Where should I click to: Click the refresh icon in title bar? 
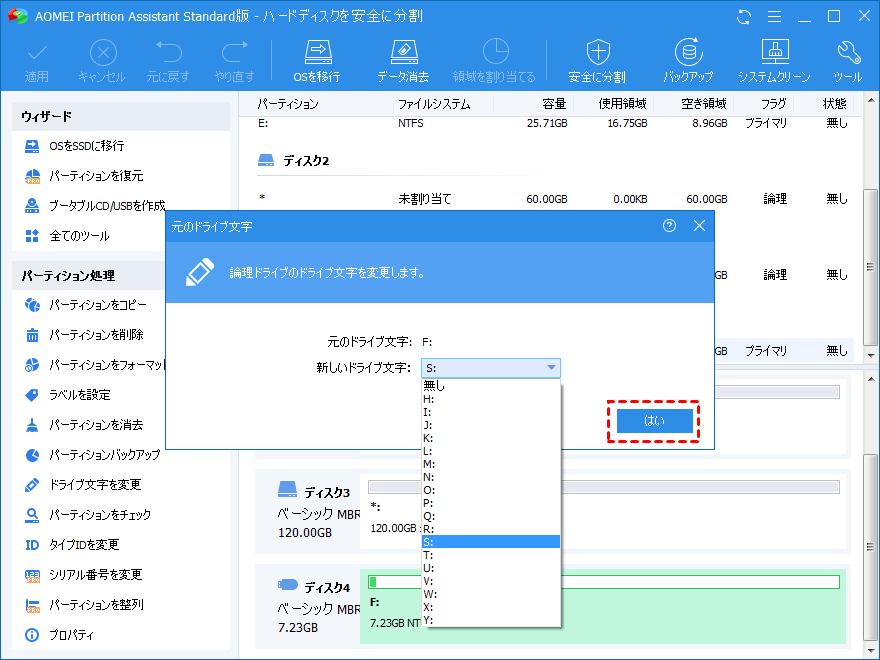[x=744, y=17]
